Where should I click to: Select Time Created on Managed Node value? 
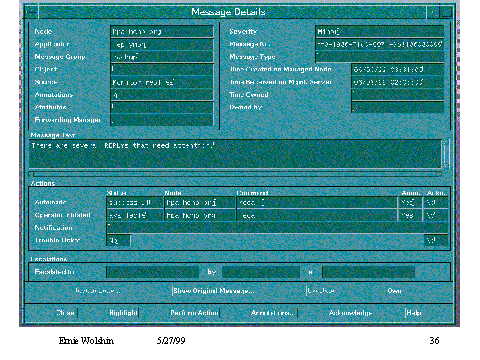[398, 70]
